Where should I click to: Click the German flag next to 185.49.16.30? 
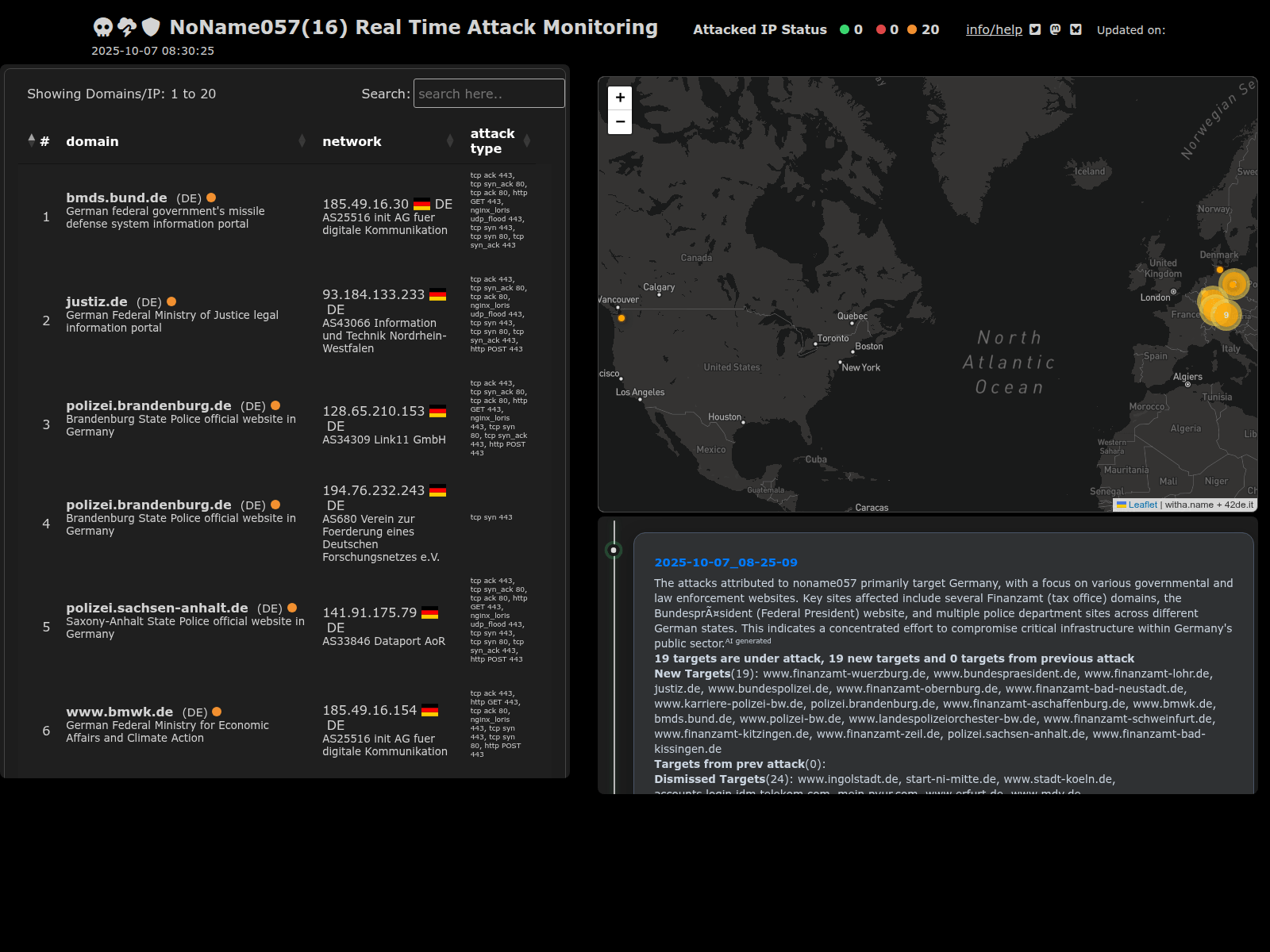point(421,204)
